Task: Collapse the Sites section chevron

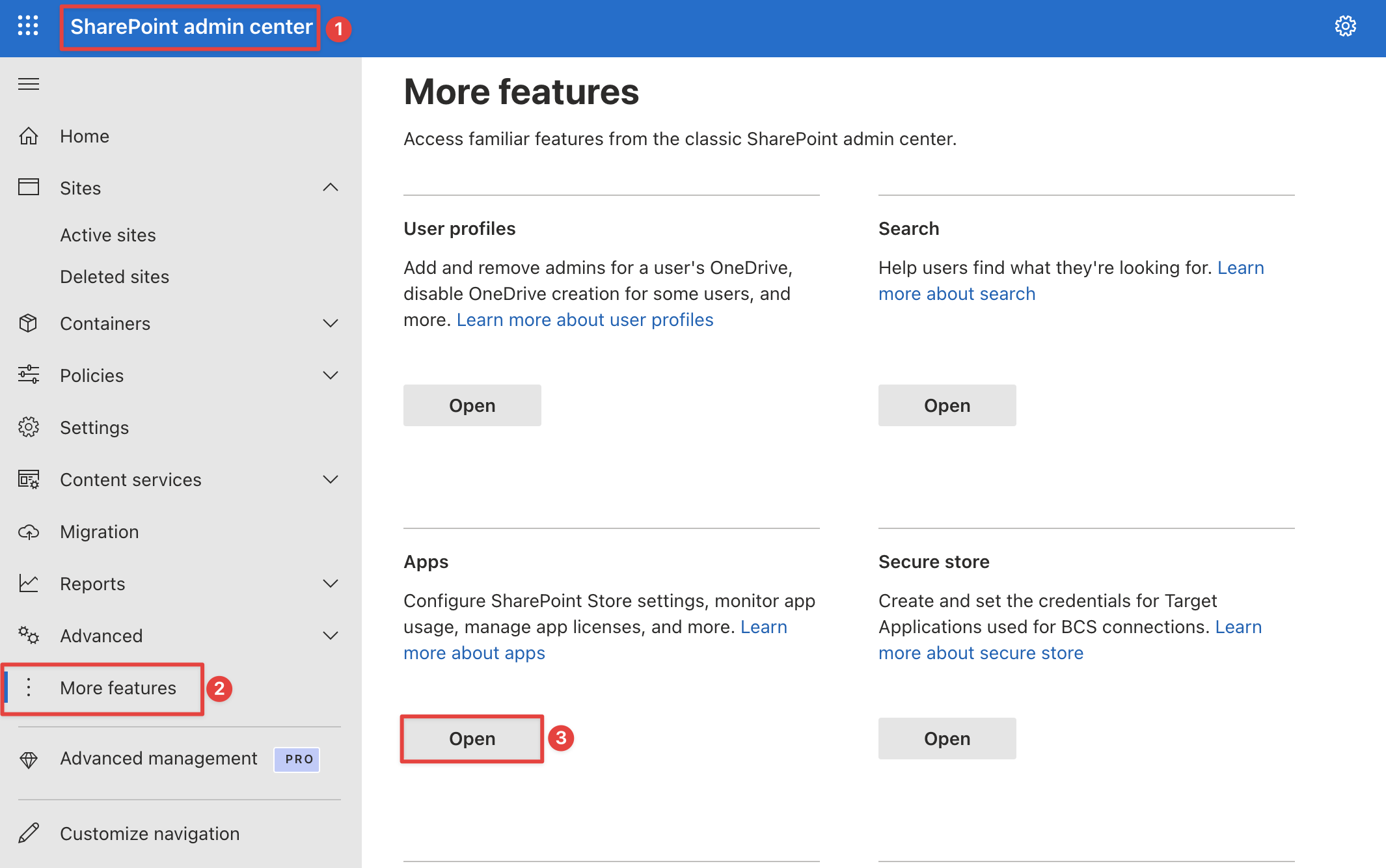Action: [x=331, y=187]
